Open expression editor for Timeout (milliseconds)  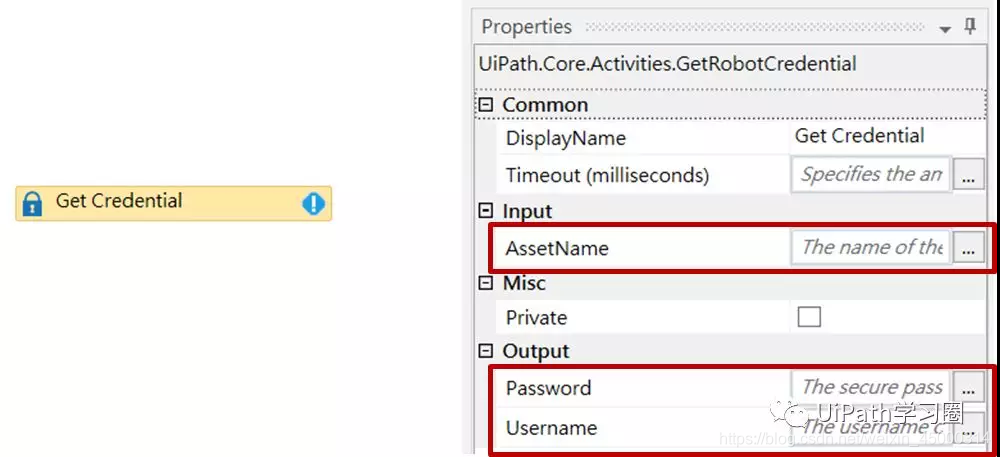[x=968, y=175]
